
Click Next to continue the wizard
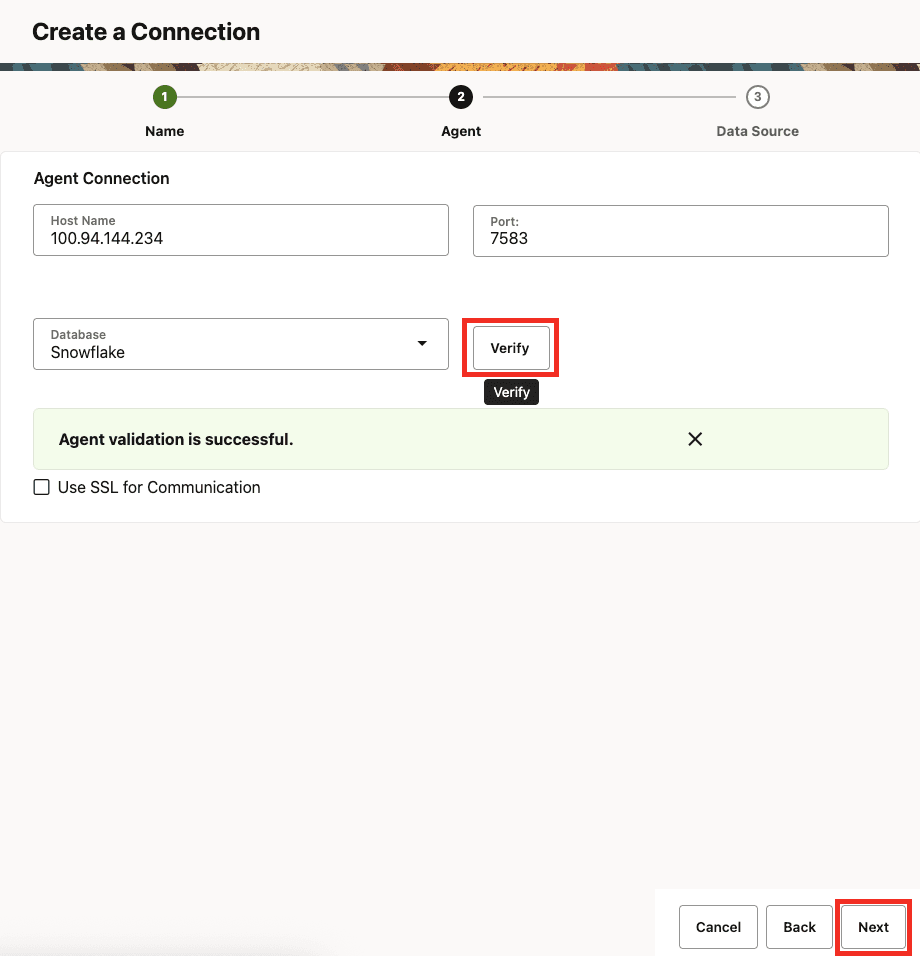tap(873, 927)
